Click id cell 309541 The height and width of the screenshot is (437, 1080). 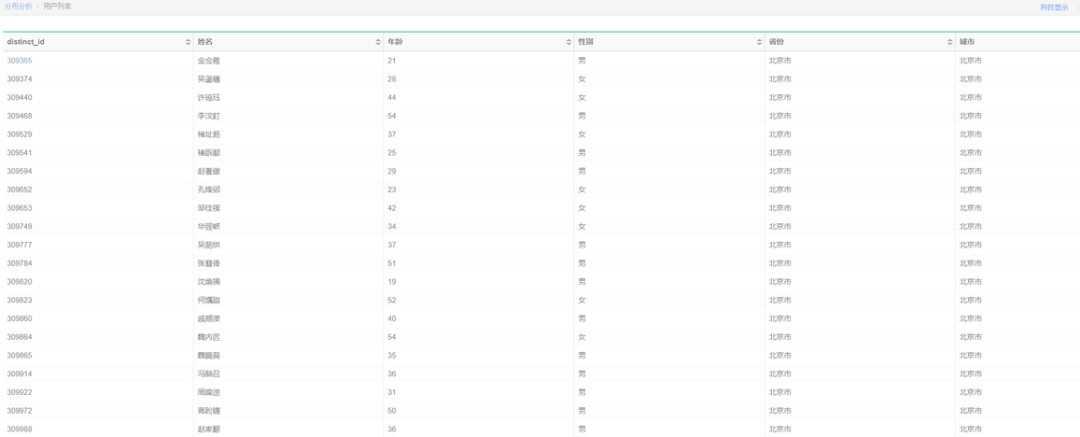click(x=19, y=153)
